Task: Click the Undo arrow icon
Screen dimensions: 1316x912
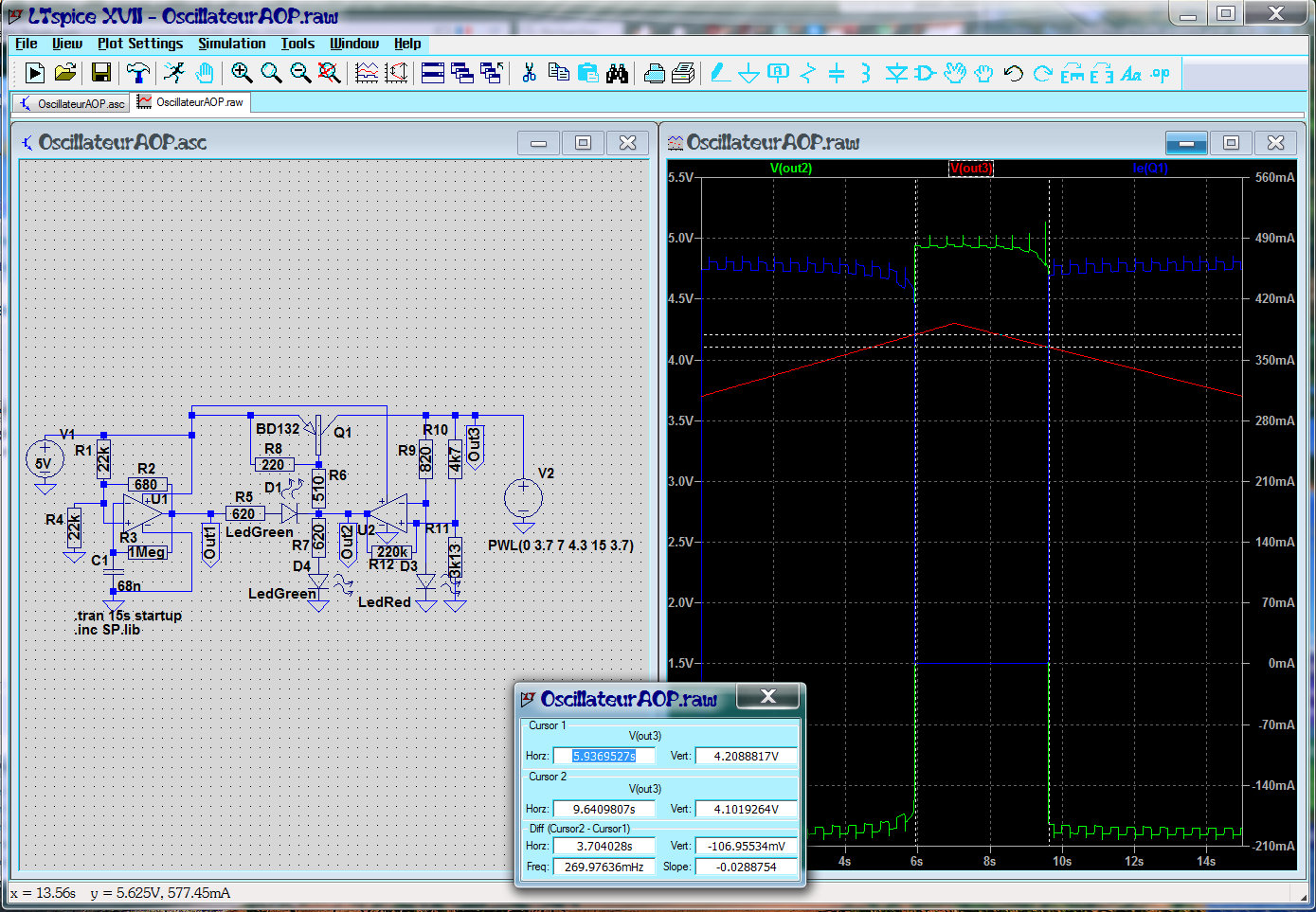Action: [1013, 73]
